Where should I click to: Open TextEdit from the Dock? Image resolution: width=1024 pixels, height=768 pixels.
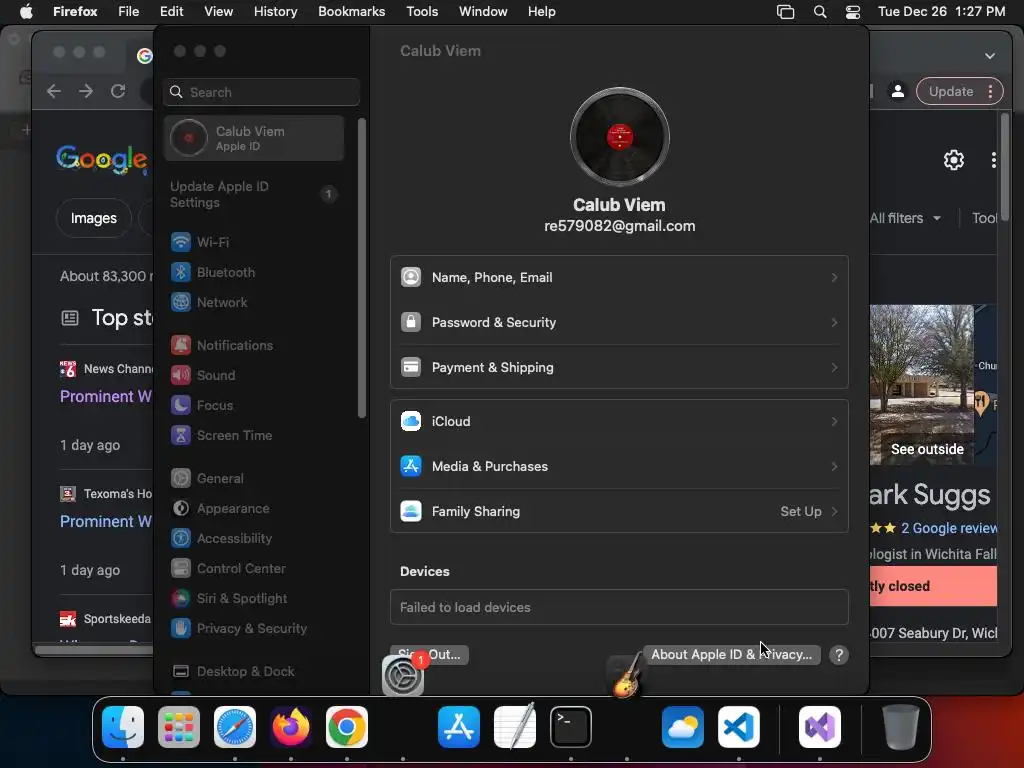tap(515, 727)
